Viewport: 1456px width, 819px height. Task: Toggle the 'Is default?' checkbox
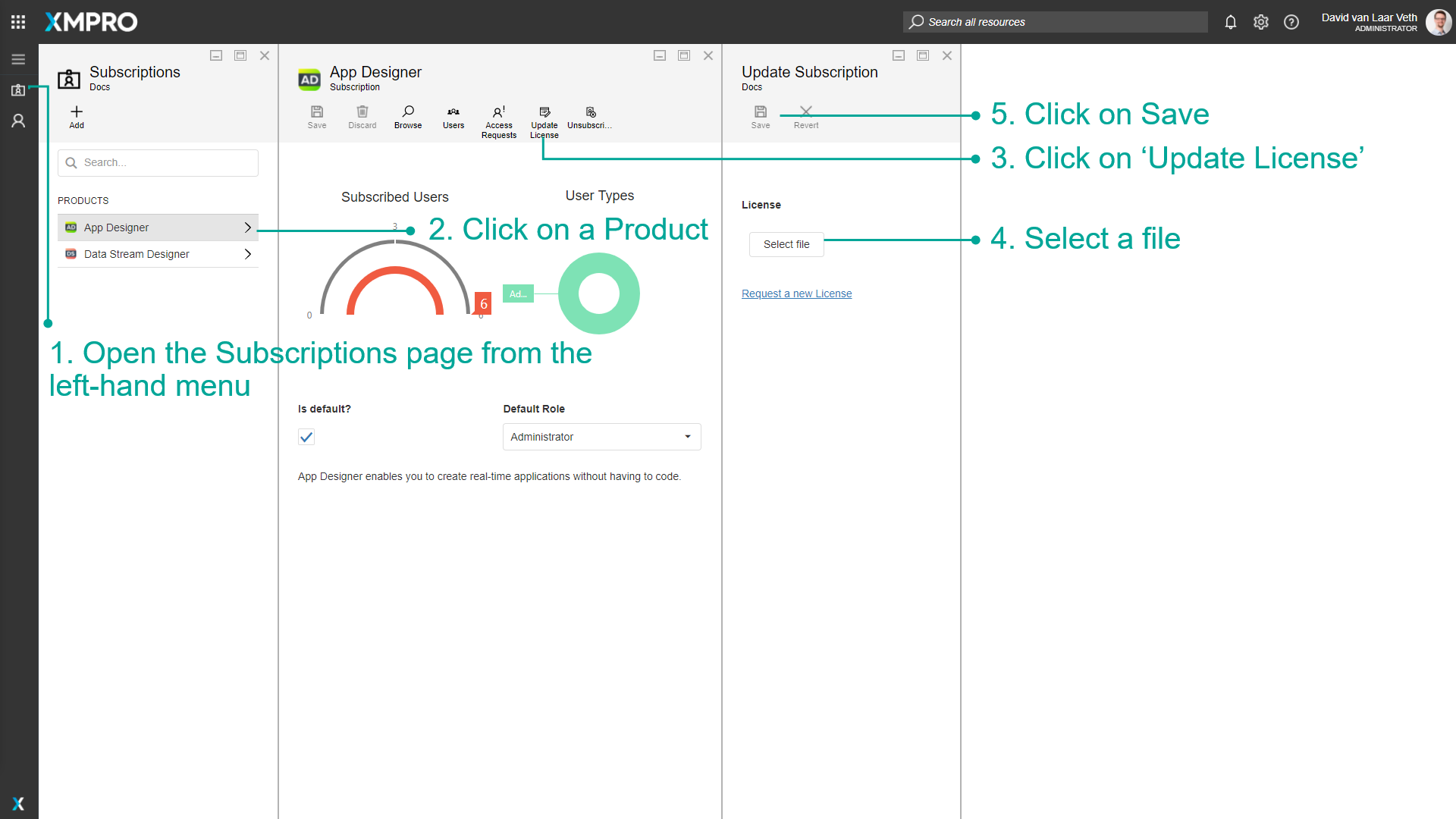tap(306, 437)
